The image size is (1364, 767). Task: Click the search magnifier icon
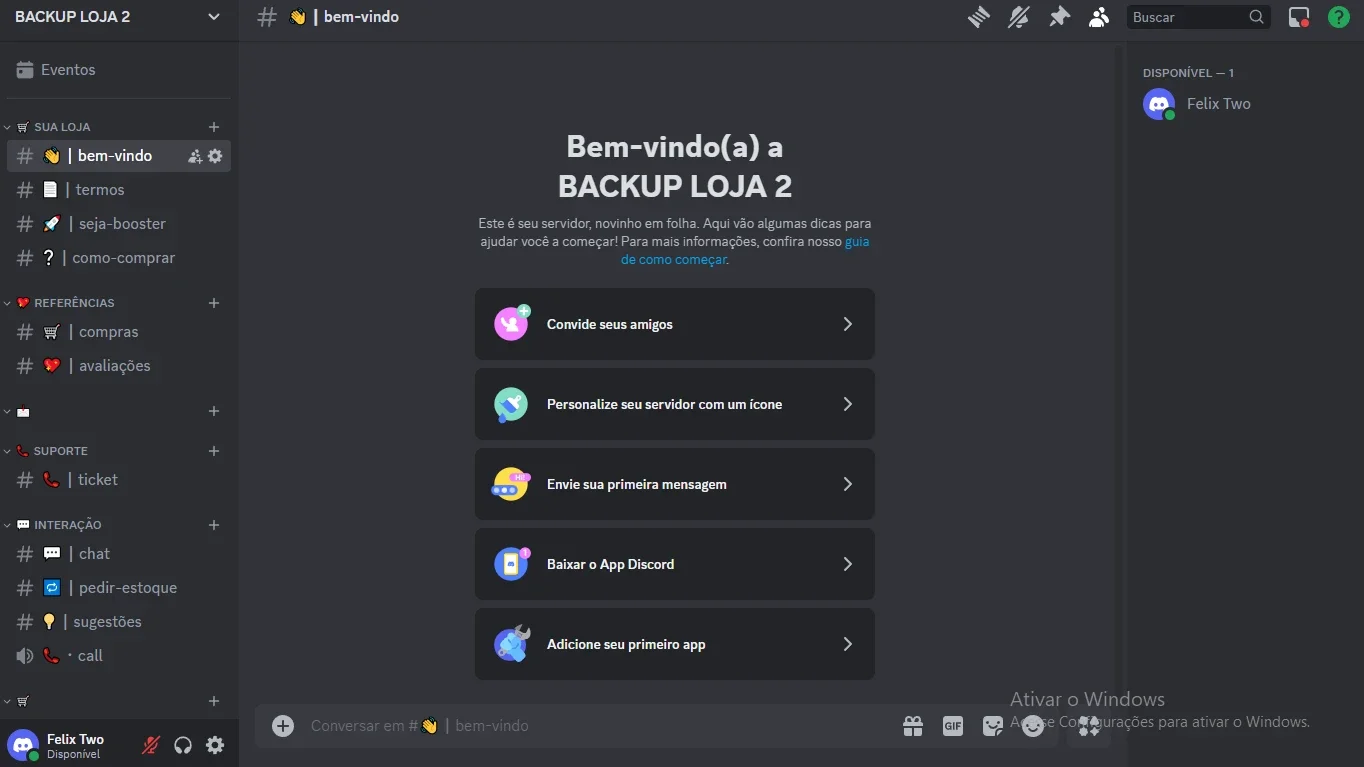(1257, 17)
